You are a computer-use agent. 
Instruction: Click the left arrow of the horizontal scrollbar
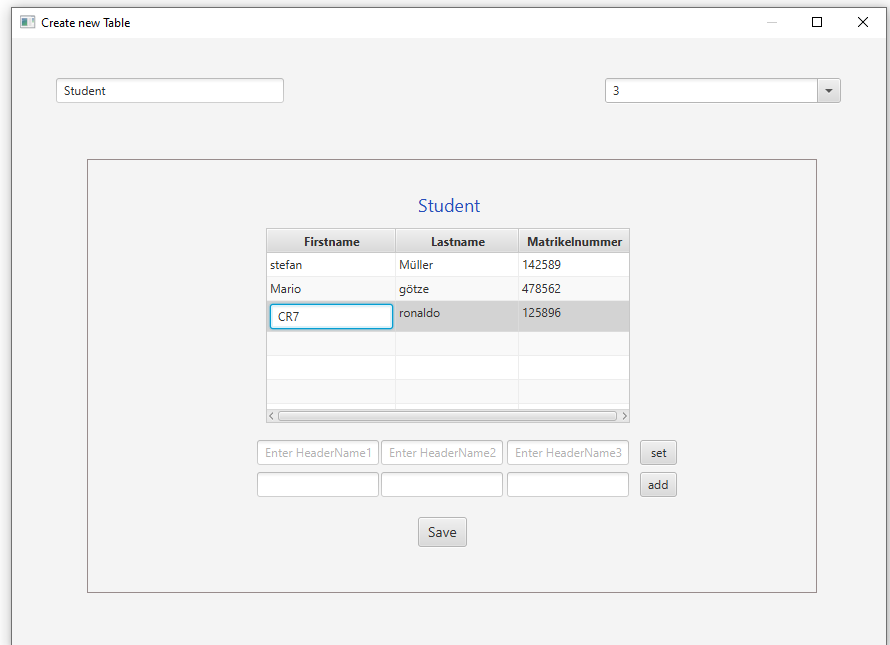[271, 415]
